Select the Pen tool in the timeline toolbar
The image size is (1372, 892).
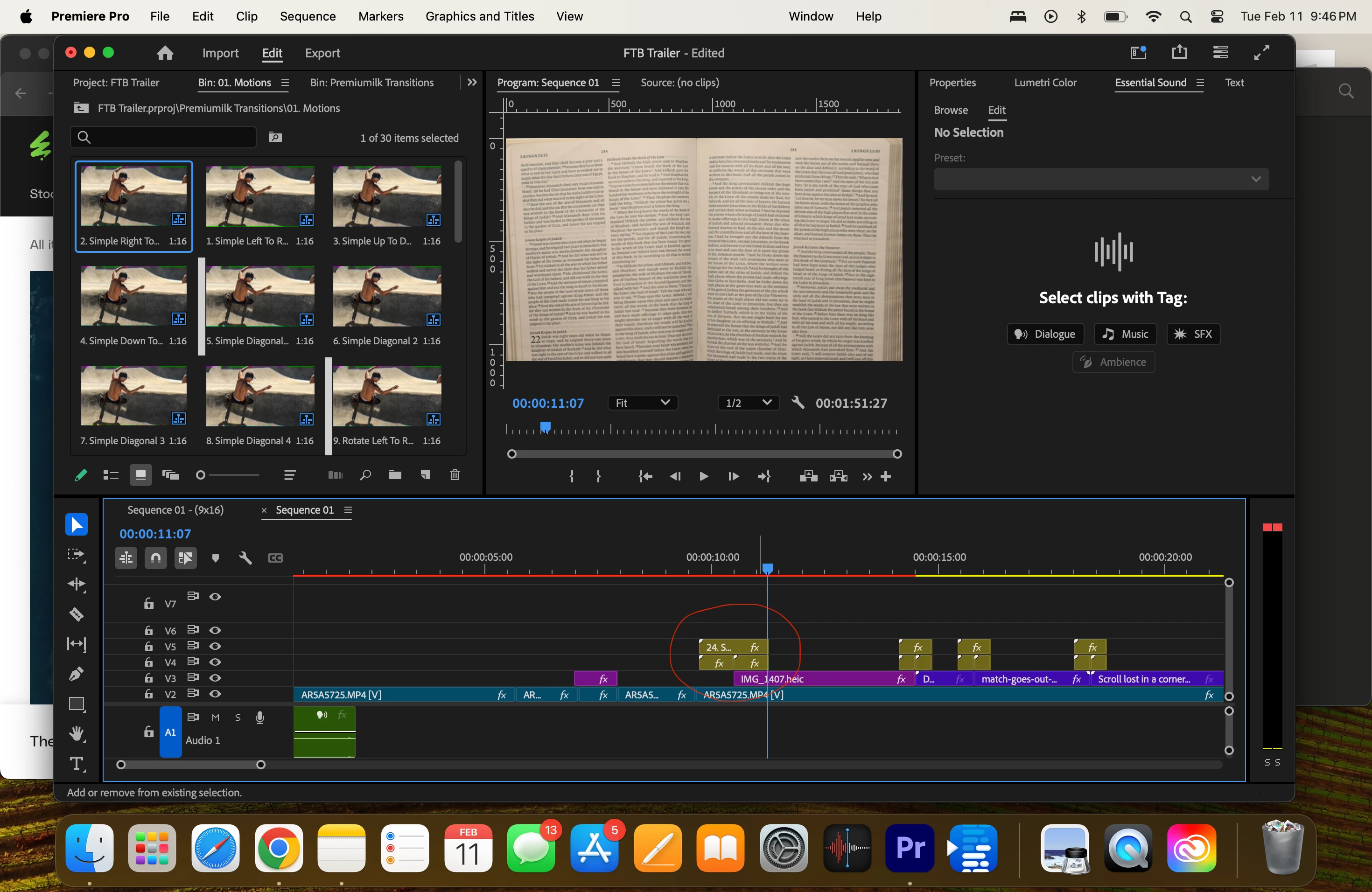point(77,674)
